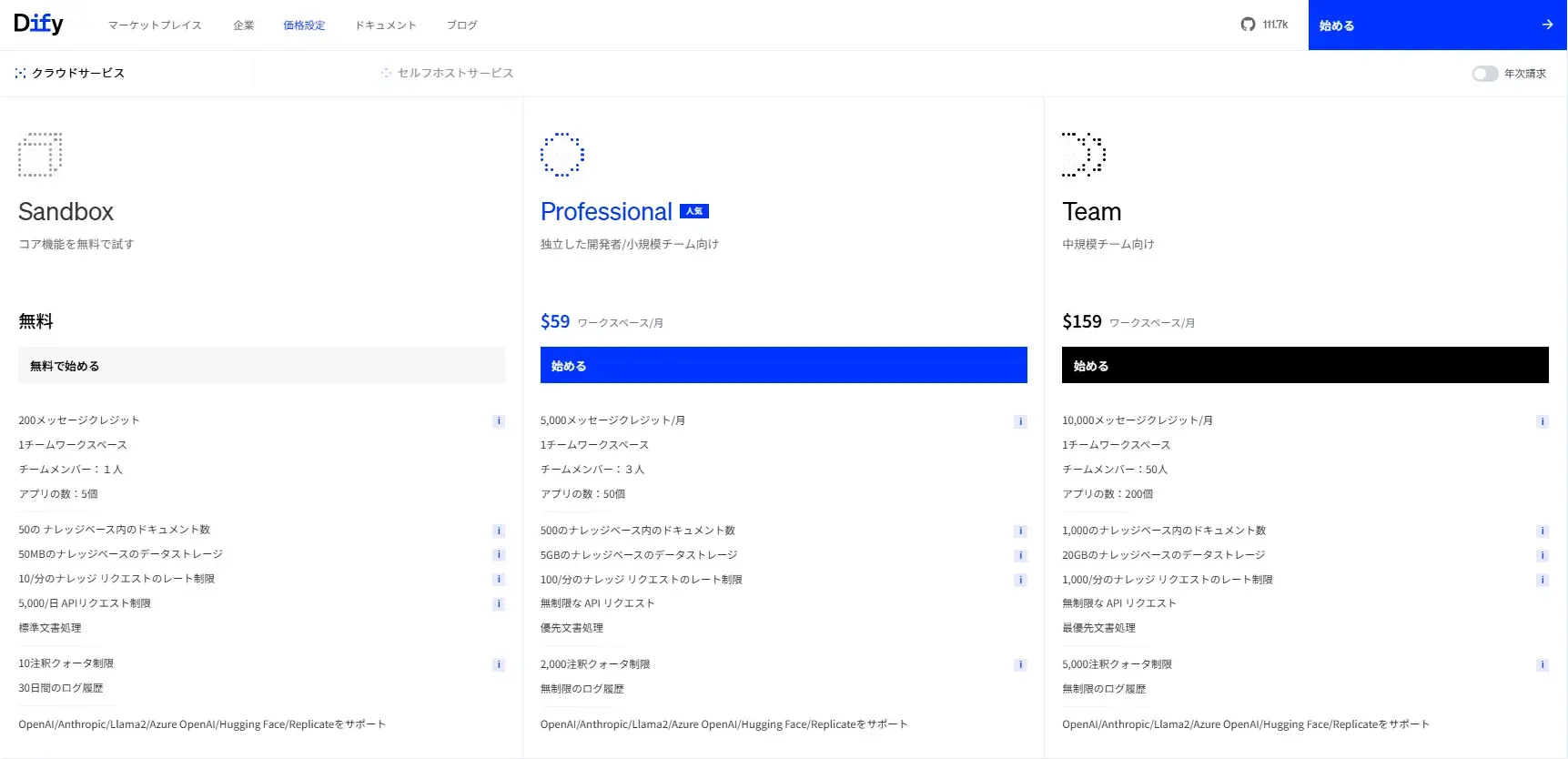The width and height of the screenshot is (1568, 759).
Task: Click the arrow icon in the top 始める button
Action: tap(1547, 25)
